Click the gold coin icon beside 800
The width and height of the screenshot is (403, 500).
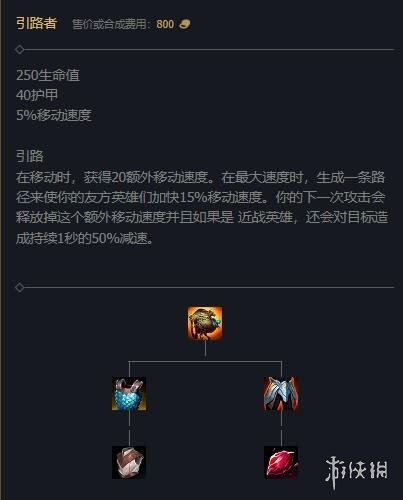pyautogui.click(x=185, y=24)
